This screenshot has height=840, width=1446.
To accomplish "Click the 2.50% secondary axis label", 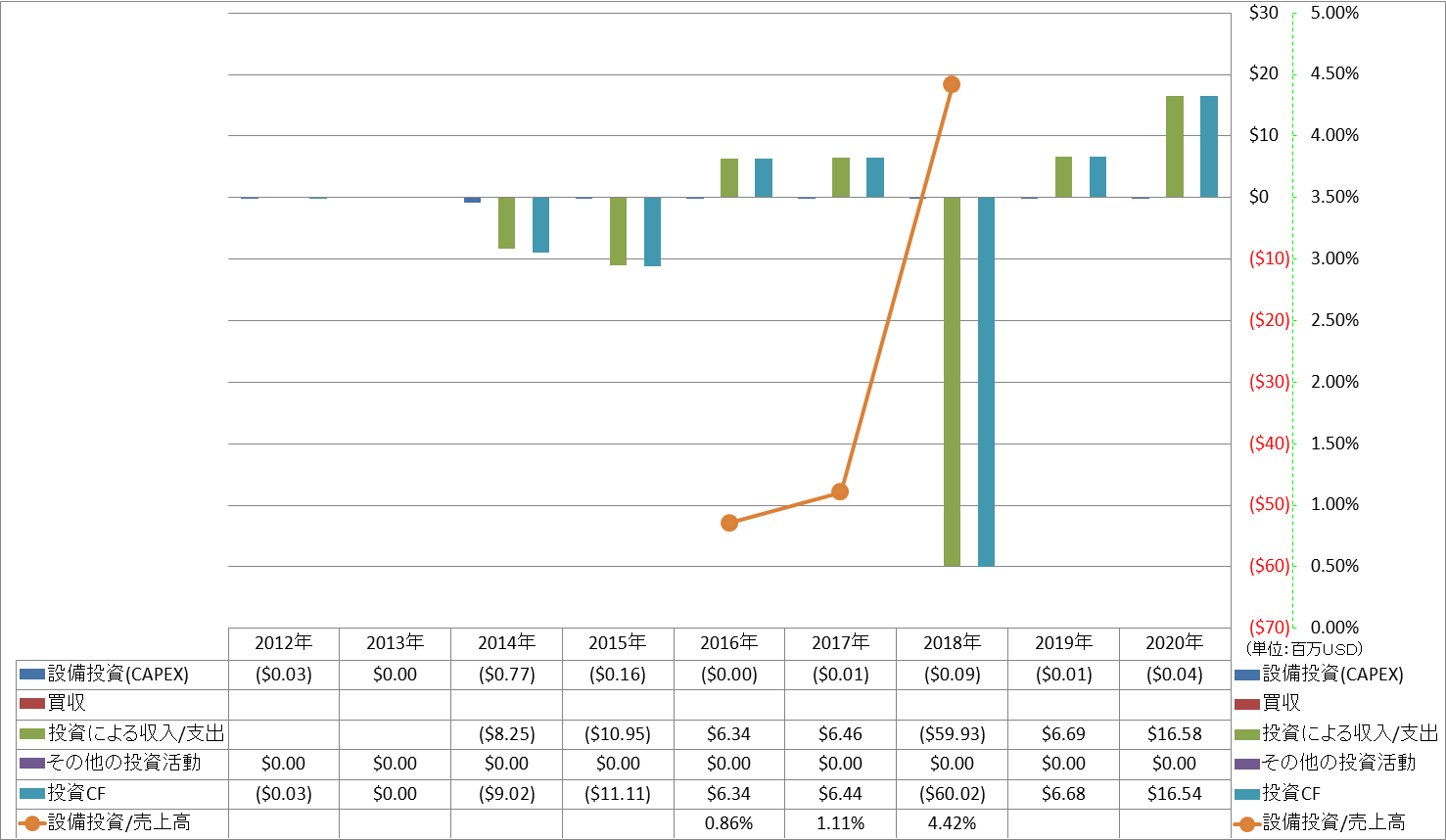I will 1335,320.
